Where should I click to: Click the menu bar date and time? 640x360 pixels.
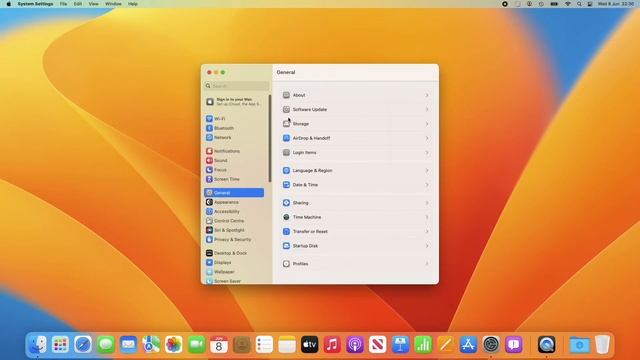pos(616,4)
